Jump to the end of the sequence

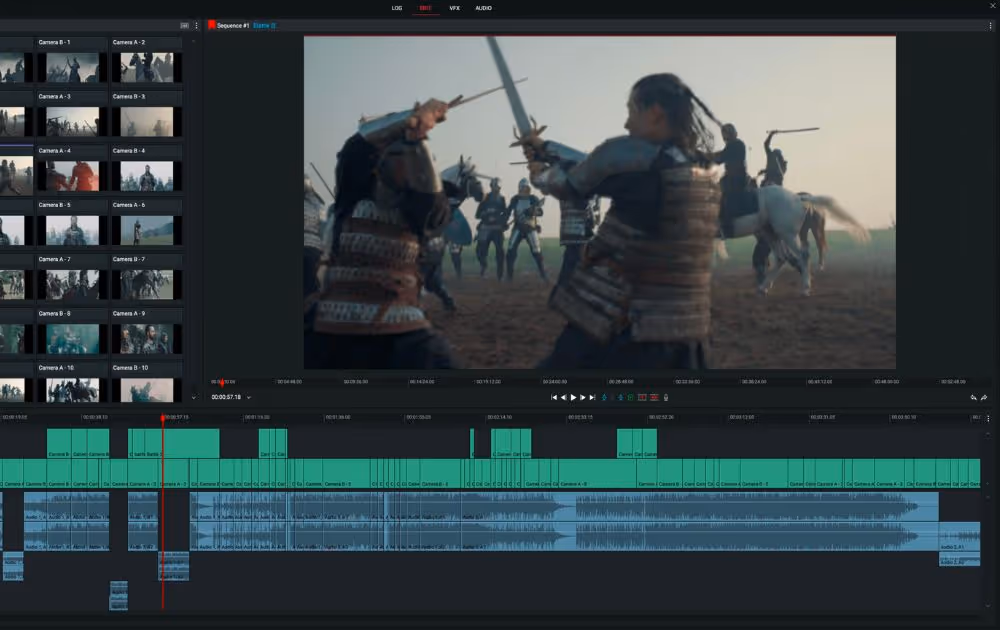coord(593,397)
